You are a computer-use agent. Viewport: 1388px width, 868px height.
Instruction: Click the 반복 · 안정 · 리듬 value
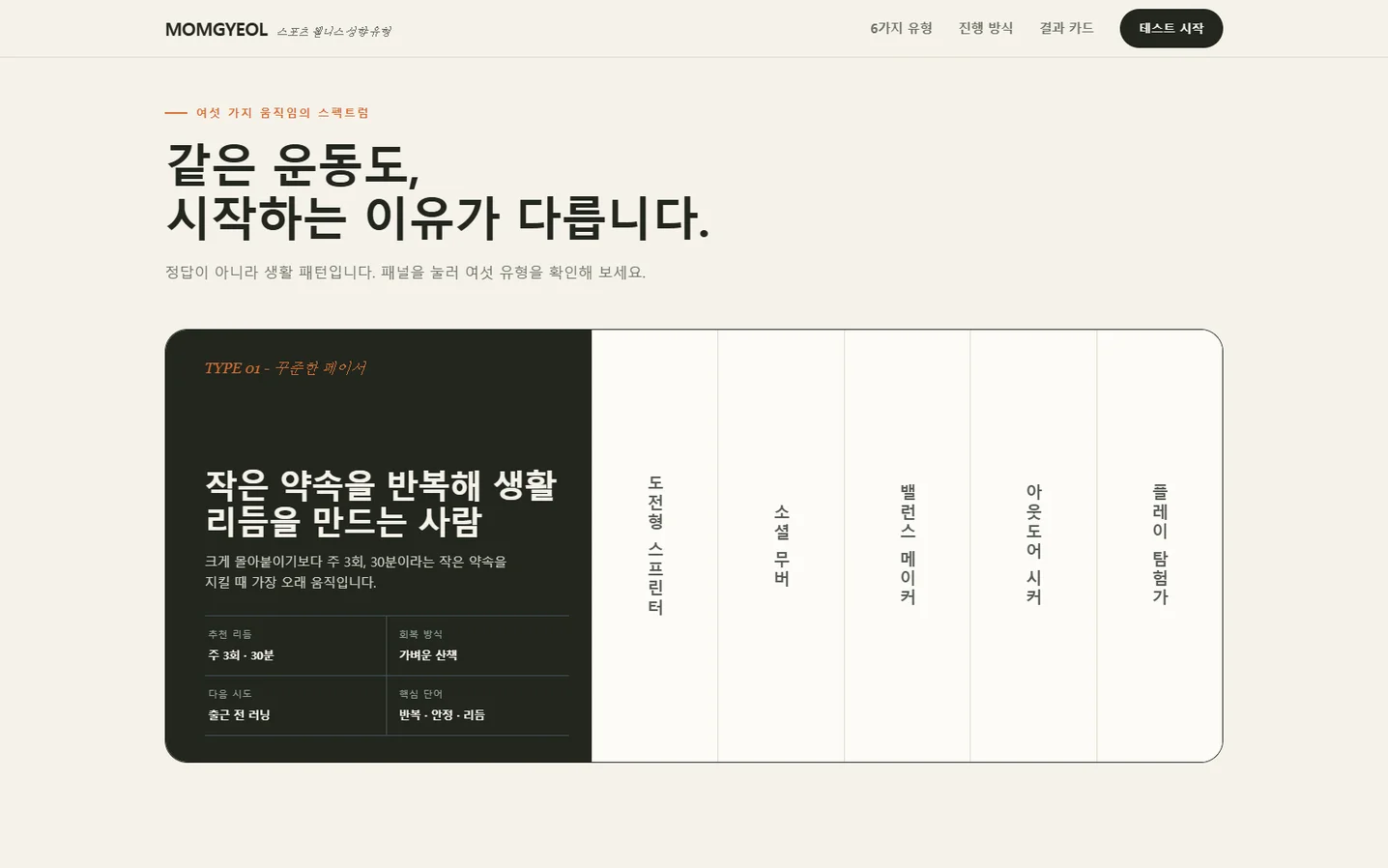click(x=442, y=715)
